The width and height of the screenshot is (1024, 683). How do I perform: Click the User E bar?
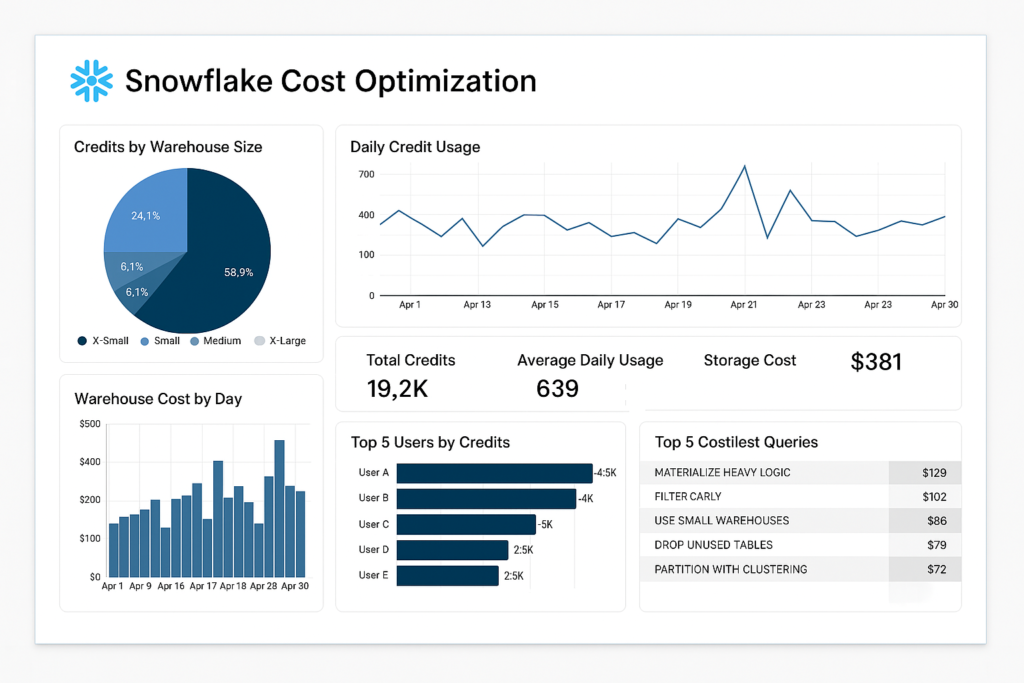[x=447, y=575]
